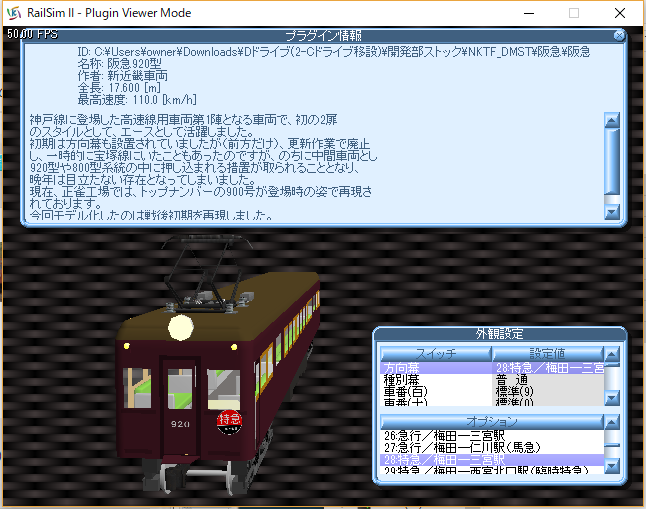Image resolution: width=646 pixels, height=509 pixels.
Task: Click the 920 car number on train front
Action: (180, 424)
